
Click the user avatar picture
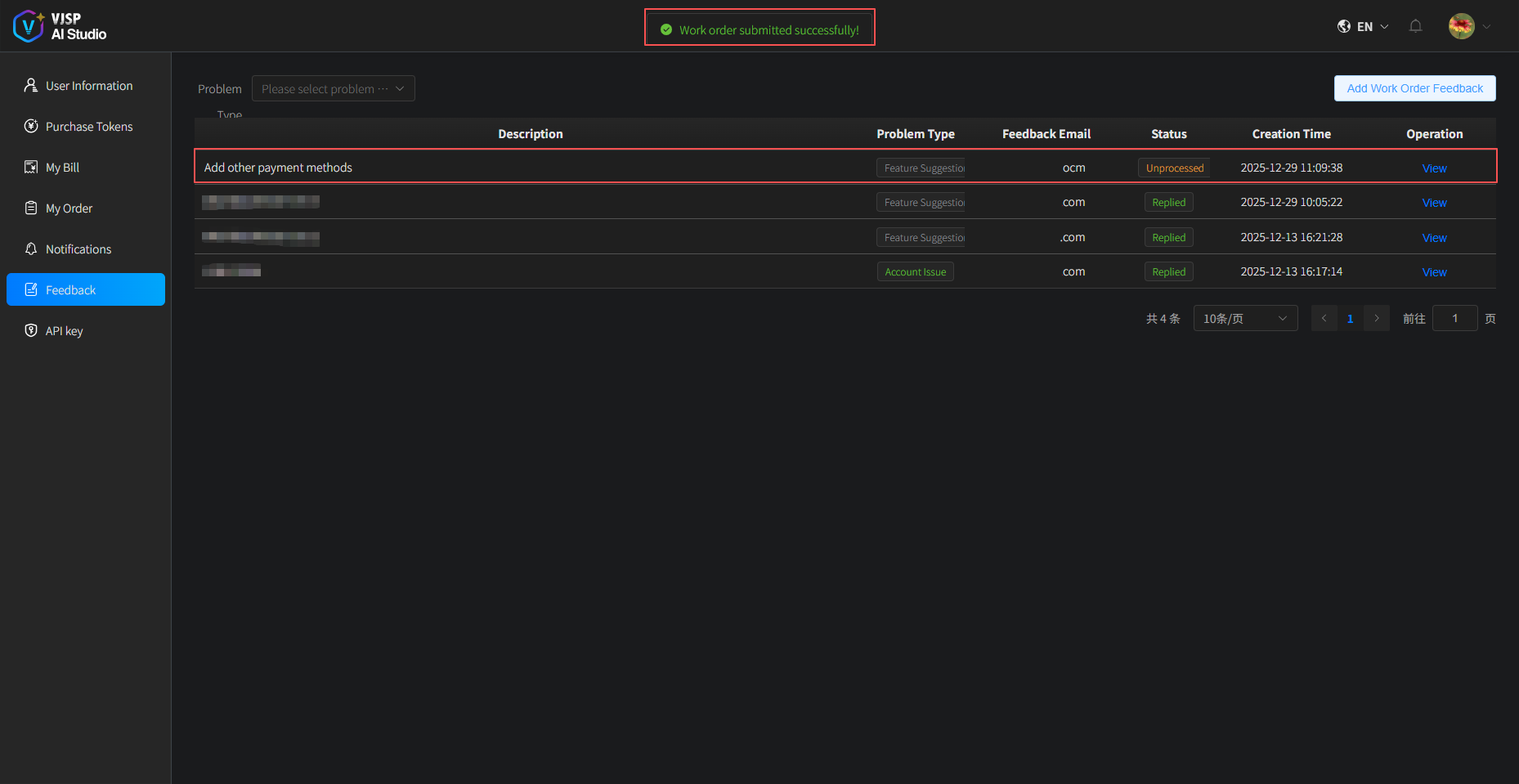(x=1461, y=26)
